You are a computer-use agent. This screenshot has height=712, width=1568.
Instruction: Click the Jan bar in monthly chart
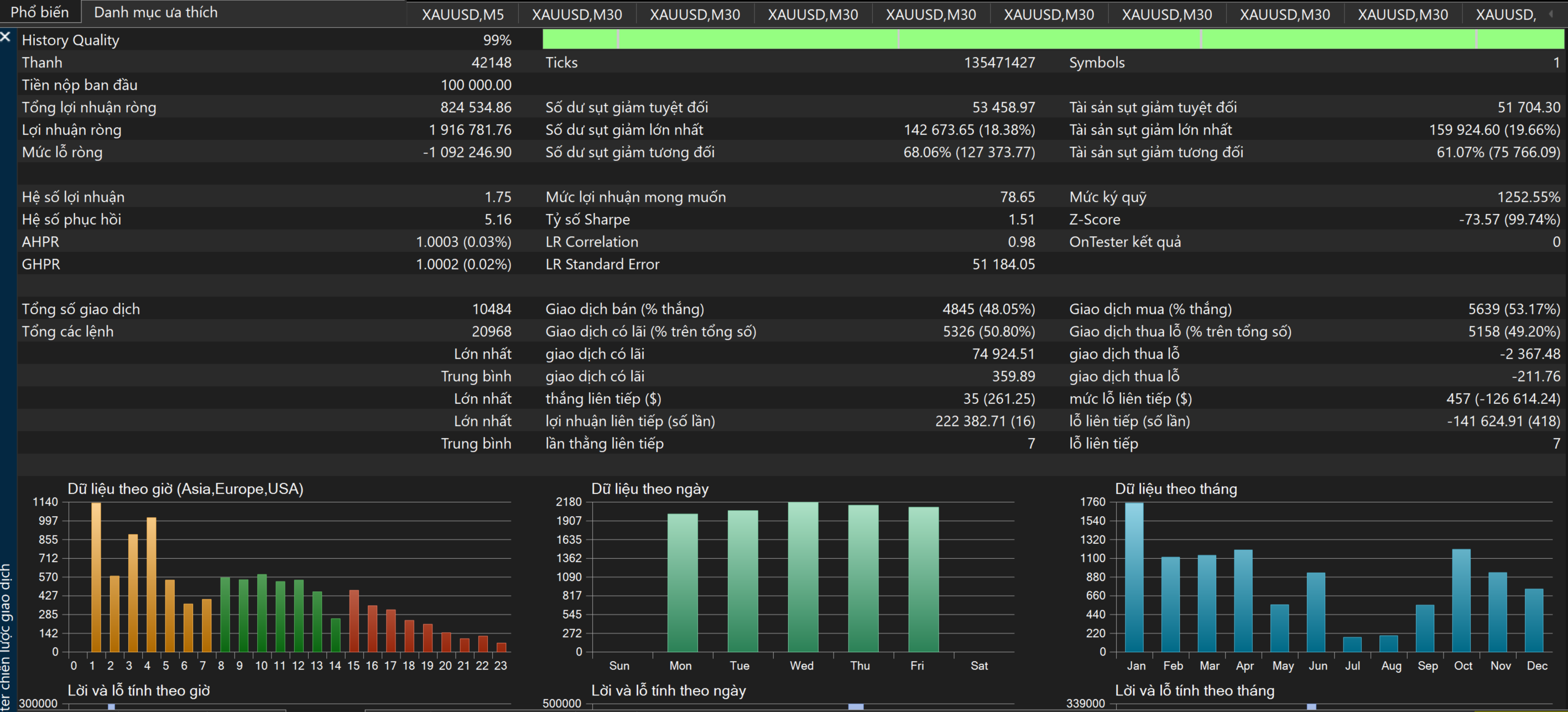pyautogui.click(x=1133, y=578)
